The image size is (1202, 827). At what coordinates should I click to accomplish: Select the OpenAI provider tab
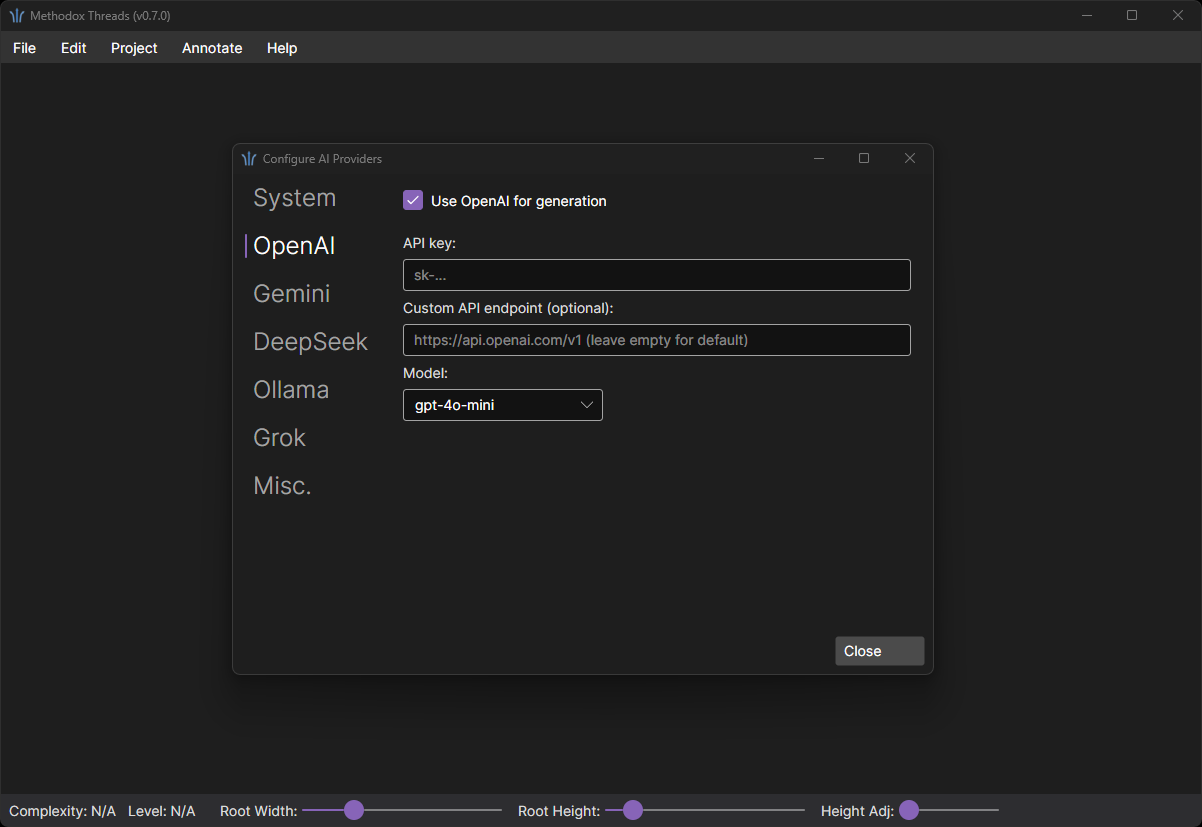click(295, 246)
